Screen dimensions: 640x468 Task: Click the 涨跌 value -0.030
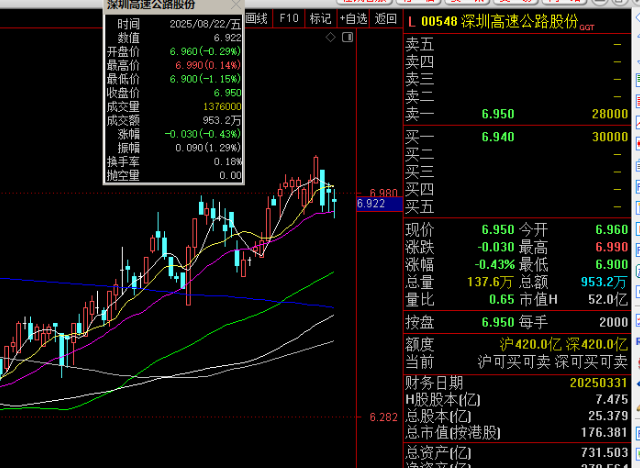(496, 247)
